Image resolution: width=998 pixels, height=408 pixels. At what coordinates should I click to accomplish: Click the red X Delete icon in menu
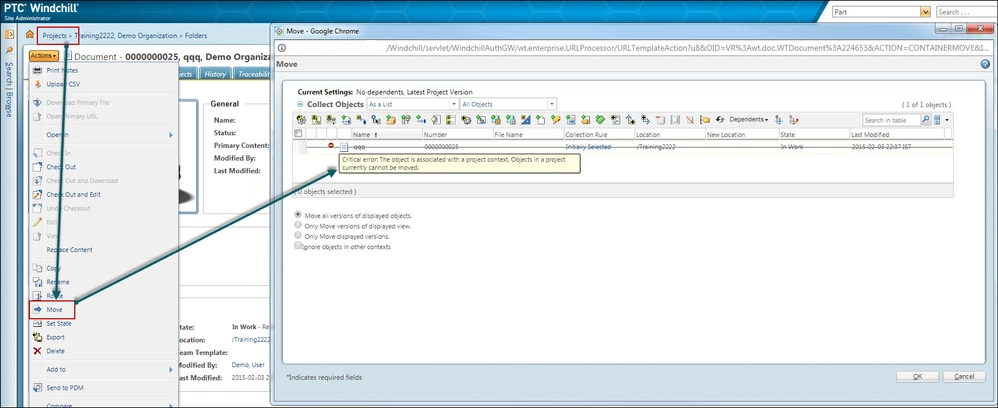point(37,351)
